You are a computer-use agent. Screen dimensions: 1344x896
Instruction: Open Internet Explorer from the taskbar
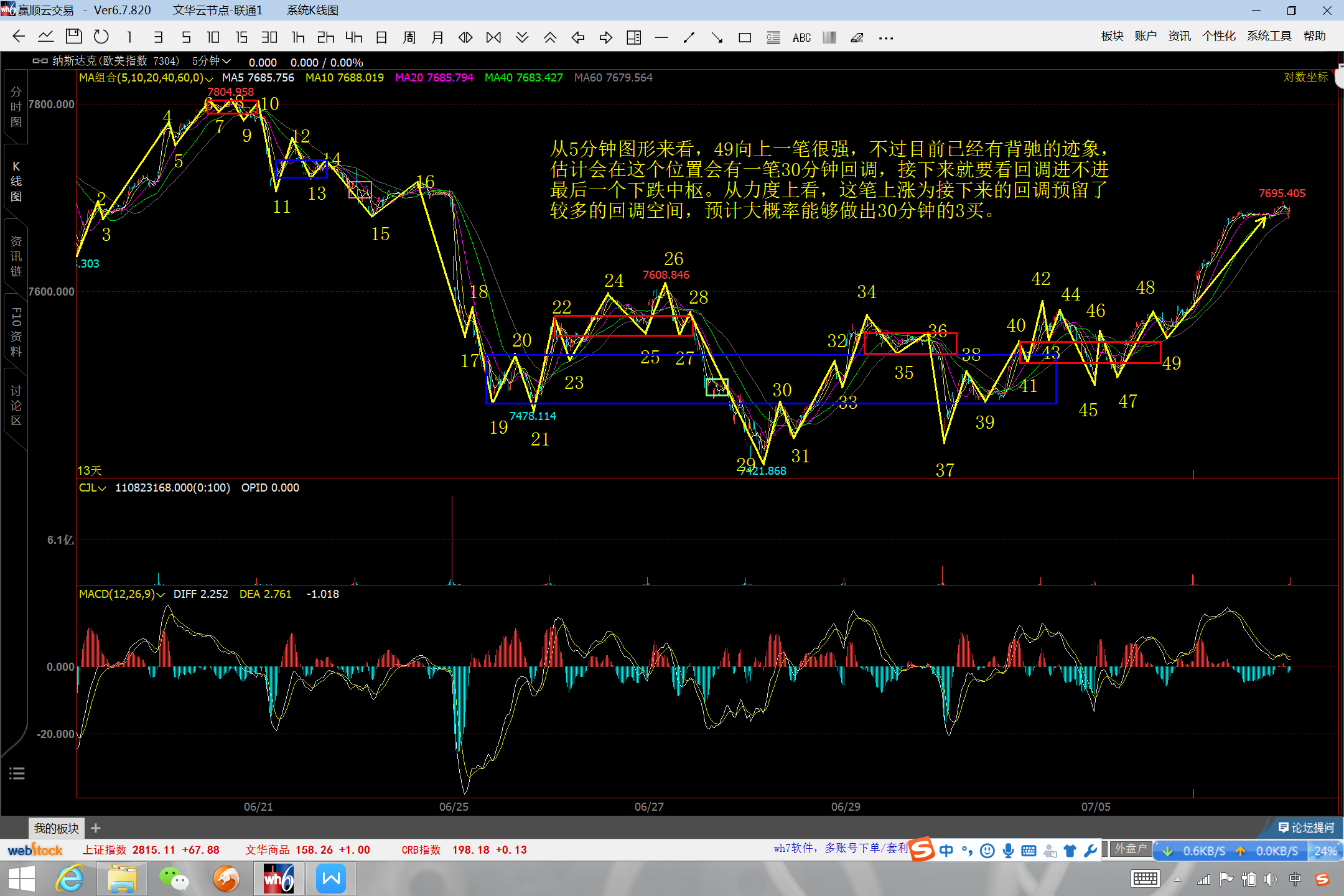click(x=70, y=879)
